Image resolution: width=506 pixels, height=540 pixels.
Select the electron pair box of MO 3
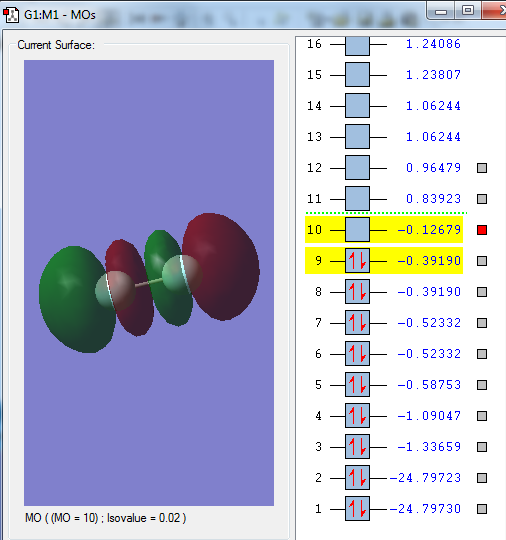tap(358, 447)
